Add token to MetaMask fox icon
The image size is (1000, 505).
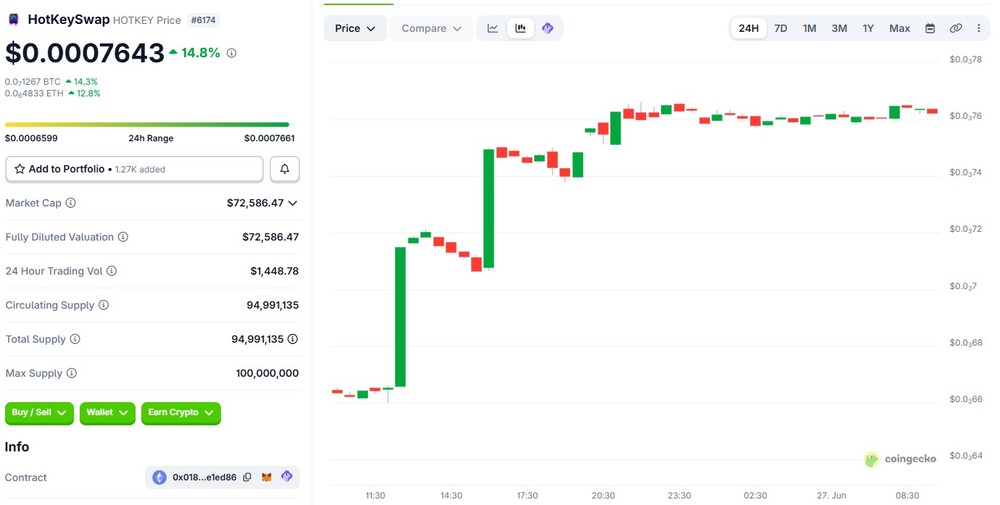point(267,477)
